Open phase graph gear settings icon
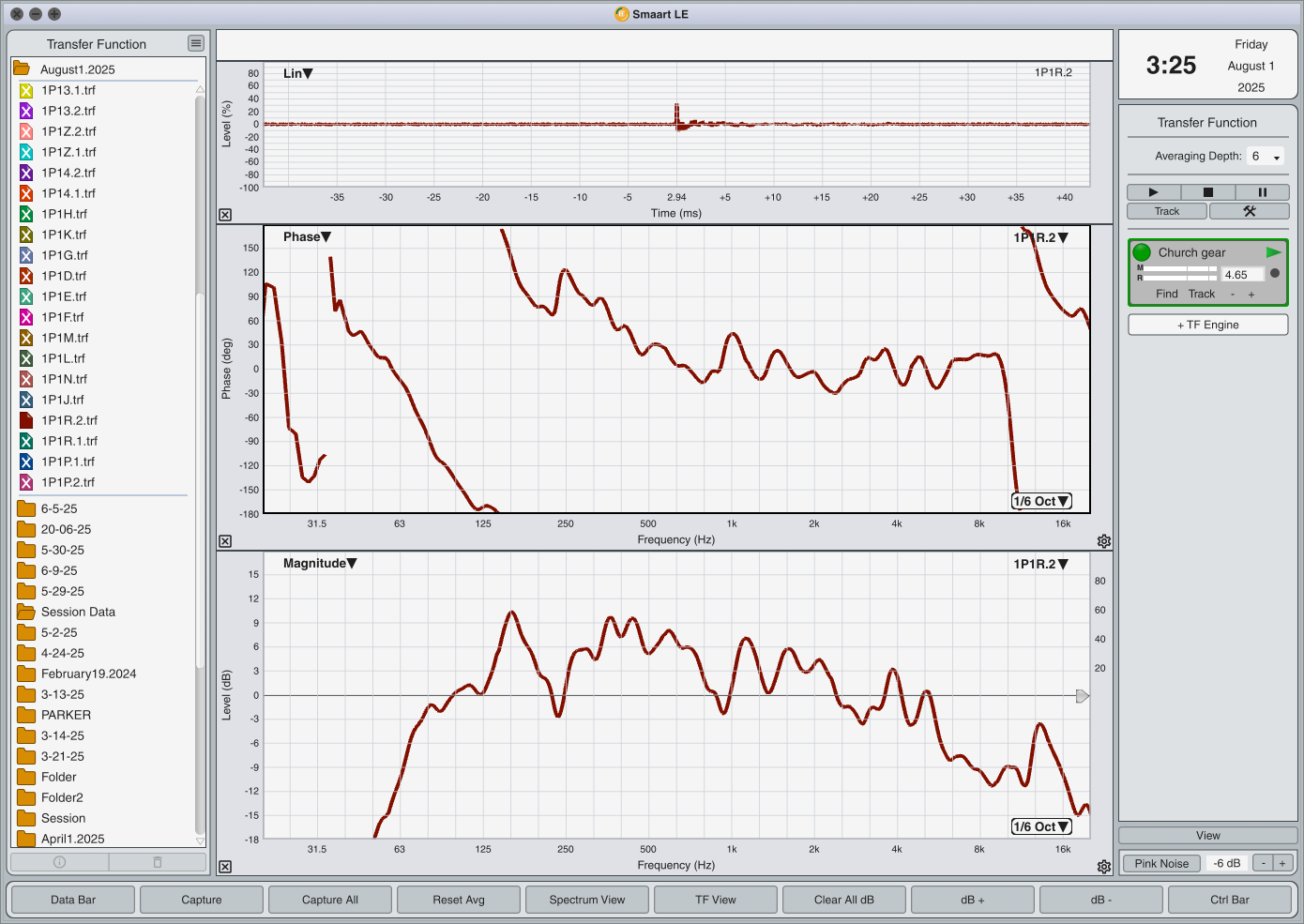The width and height of the screenshot is (1304, 924). click(1104, 541)
